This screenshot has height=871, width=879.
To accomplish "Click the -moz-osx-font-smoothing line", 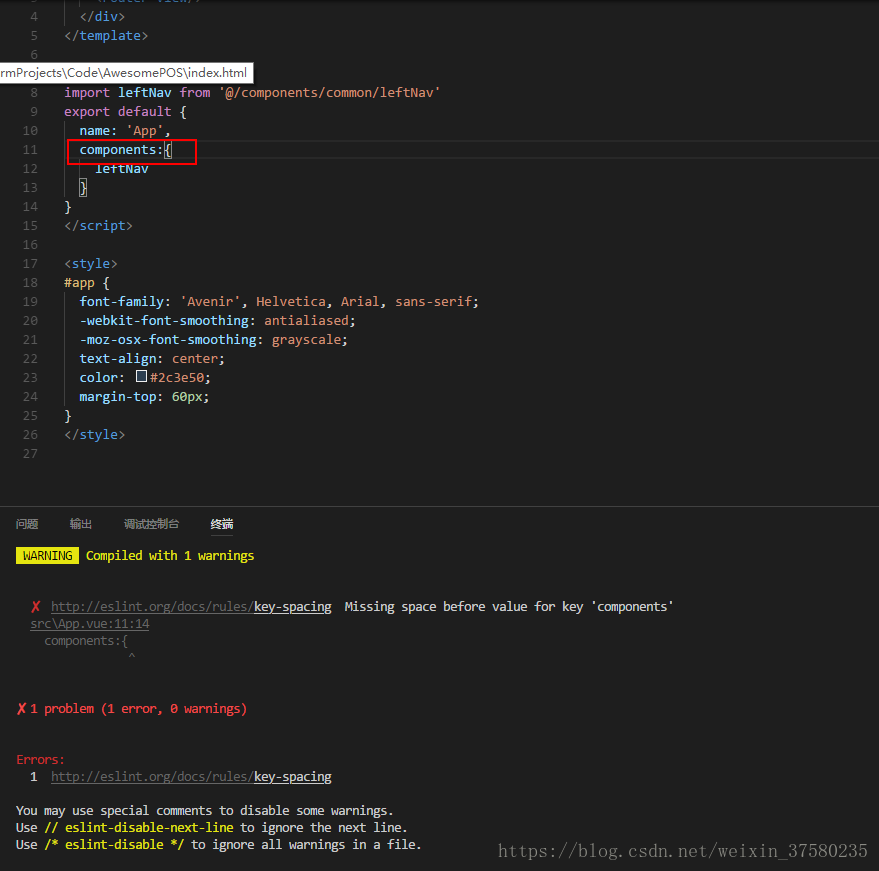I will pyautogui.click(x=214, y=340).
